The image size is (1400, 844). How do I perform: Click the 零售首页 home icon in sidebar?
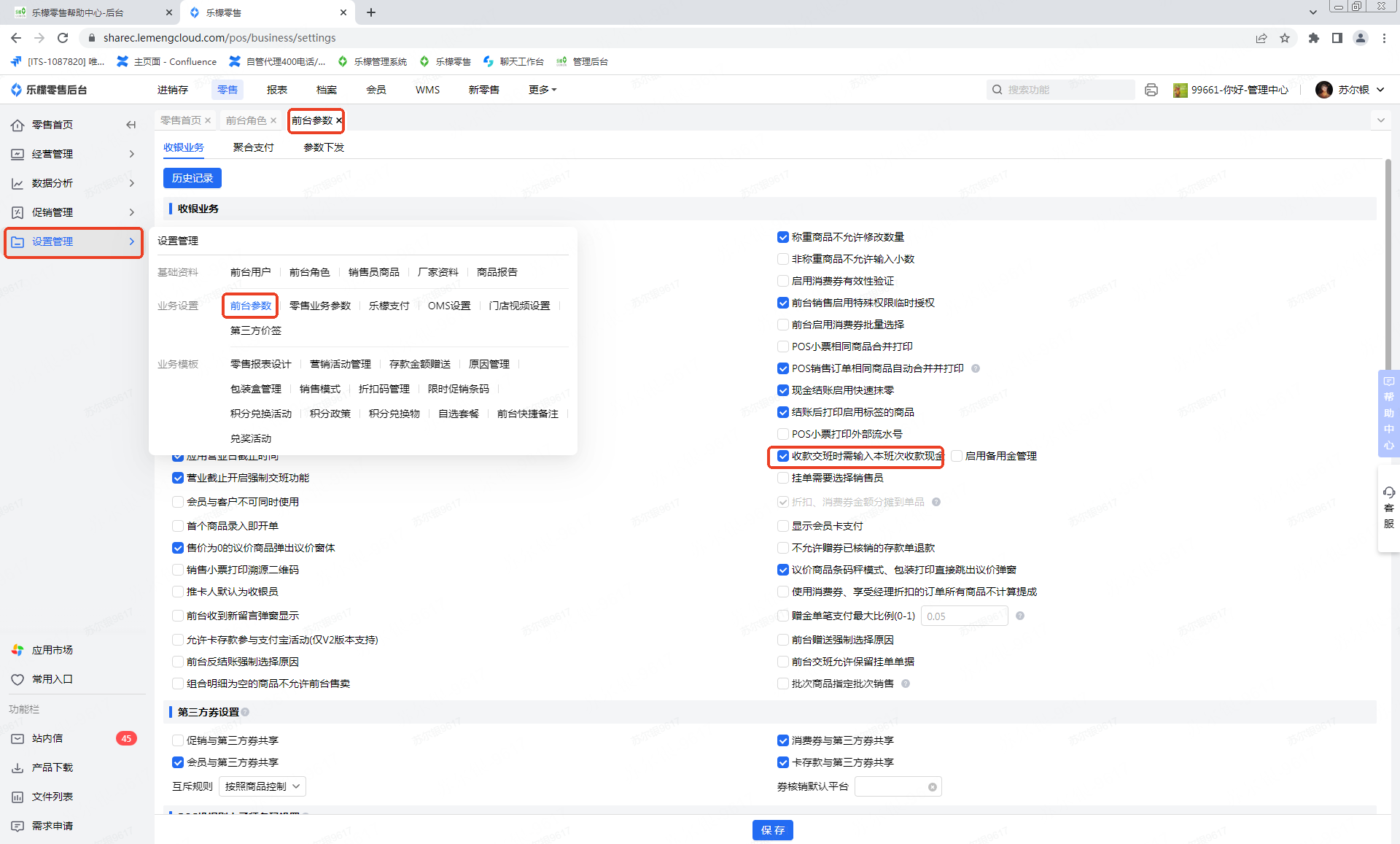17,125
